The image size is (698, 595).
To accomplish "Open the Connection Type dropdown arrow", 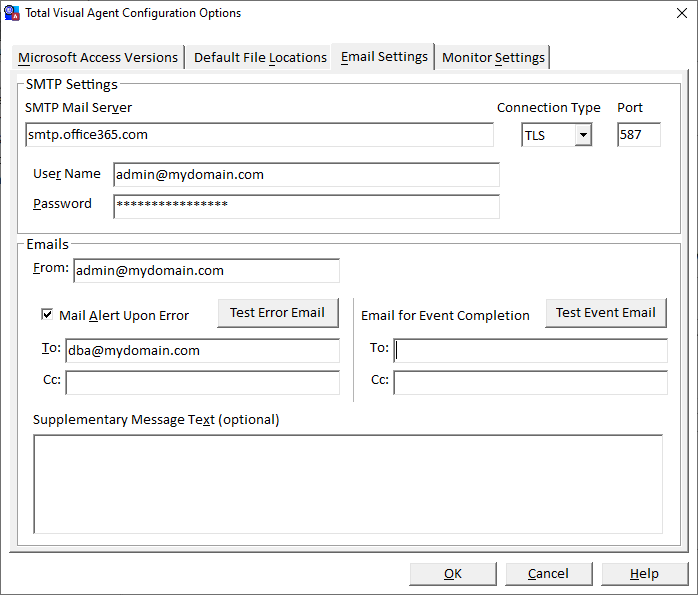I will (x=583, y=135).
